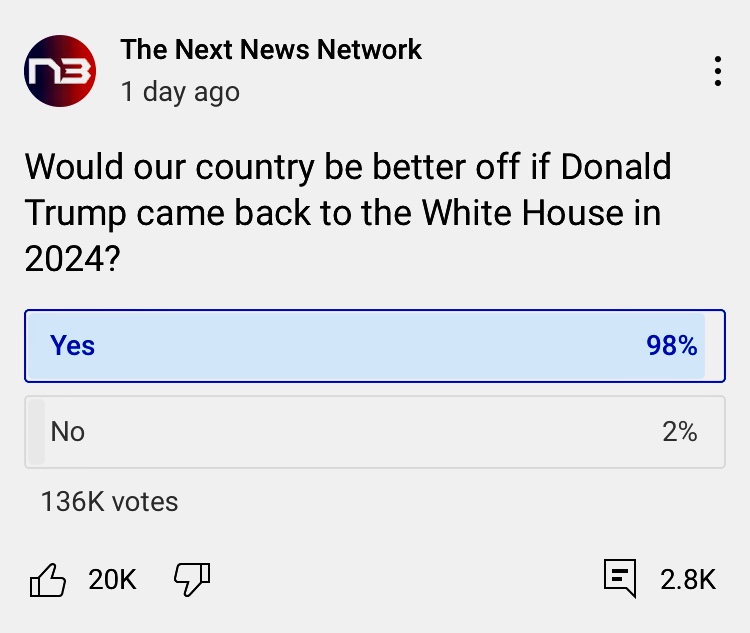This screenshot has height=633, width=750.
Task: Click the 98% result on Yes
Action: (x=671, y=346)
